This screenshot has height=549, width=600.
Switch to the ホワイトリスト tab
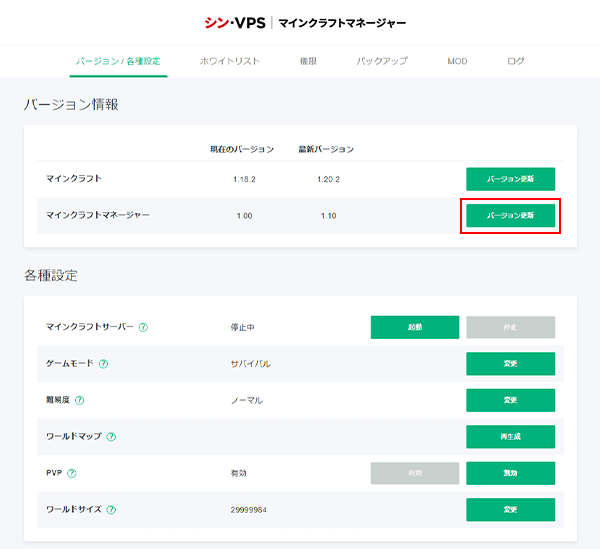230,61
